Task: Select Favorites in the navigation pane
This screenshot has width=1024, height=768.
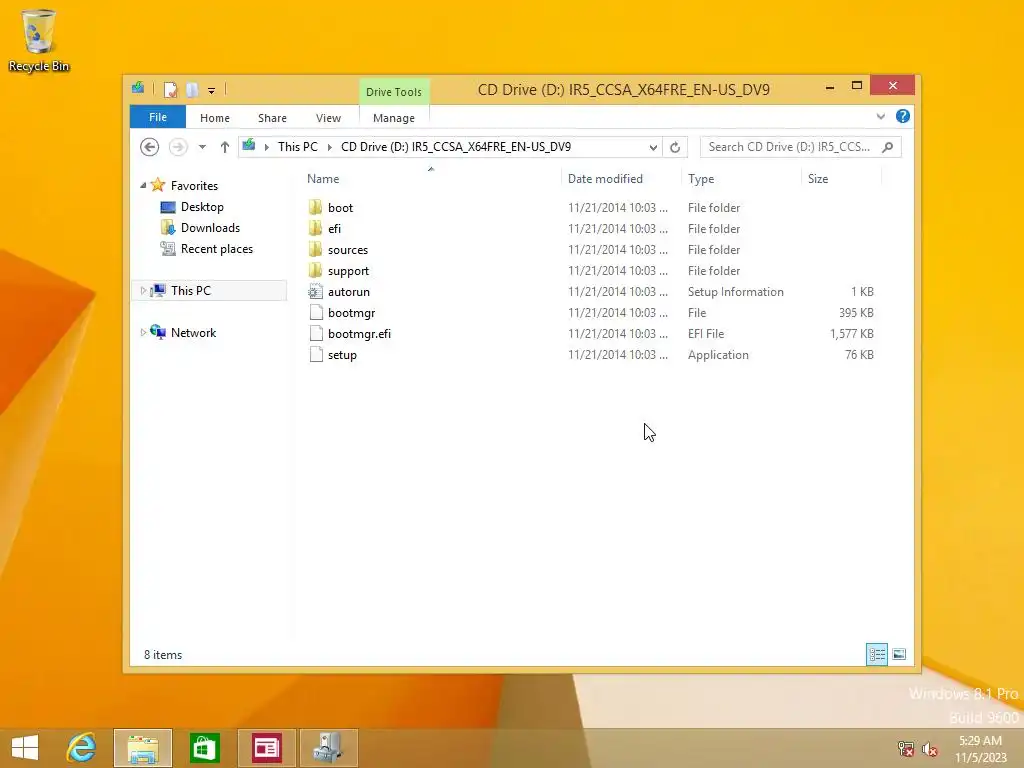Action: (194, 185)
